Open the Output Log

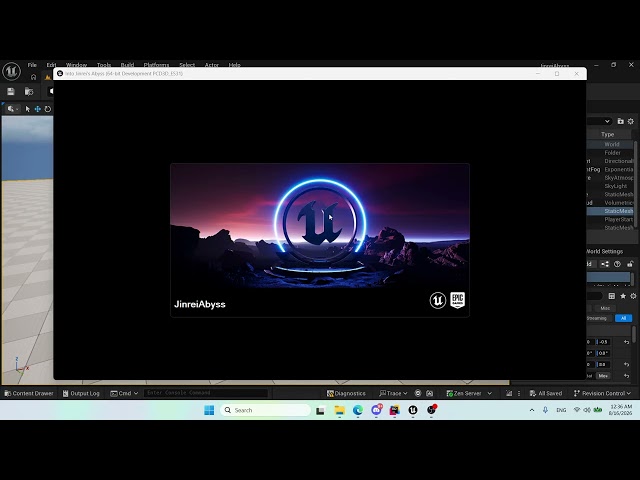tap(81, 393)
